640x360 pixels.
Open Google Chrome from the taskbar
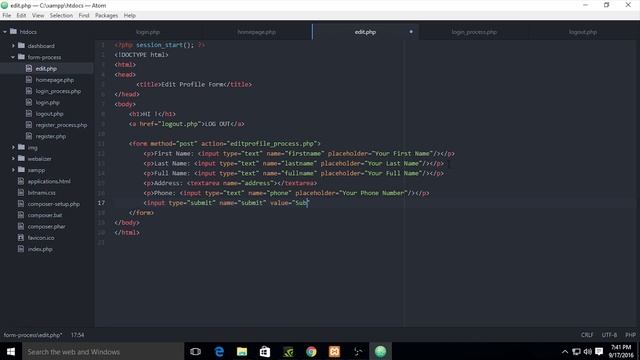(x=311, y=351)
